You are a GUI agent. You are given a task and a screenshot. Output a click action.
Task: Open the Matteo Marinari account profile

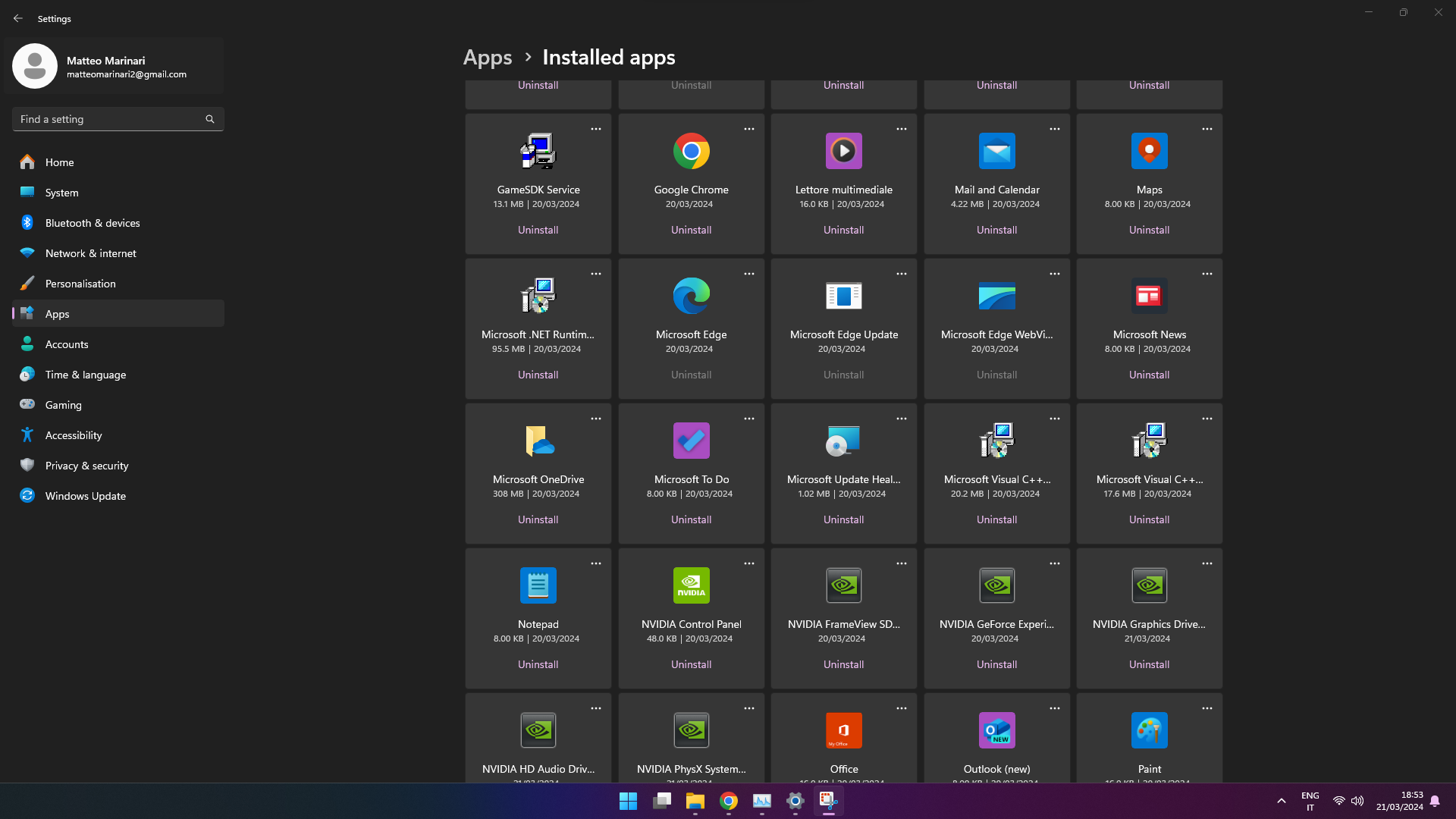tap(114, 67)
